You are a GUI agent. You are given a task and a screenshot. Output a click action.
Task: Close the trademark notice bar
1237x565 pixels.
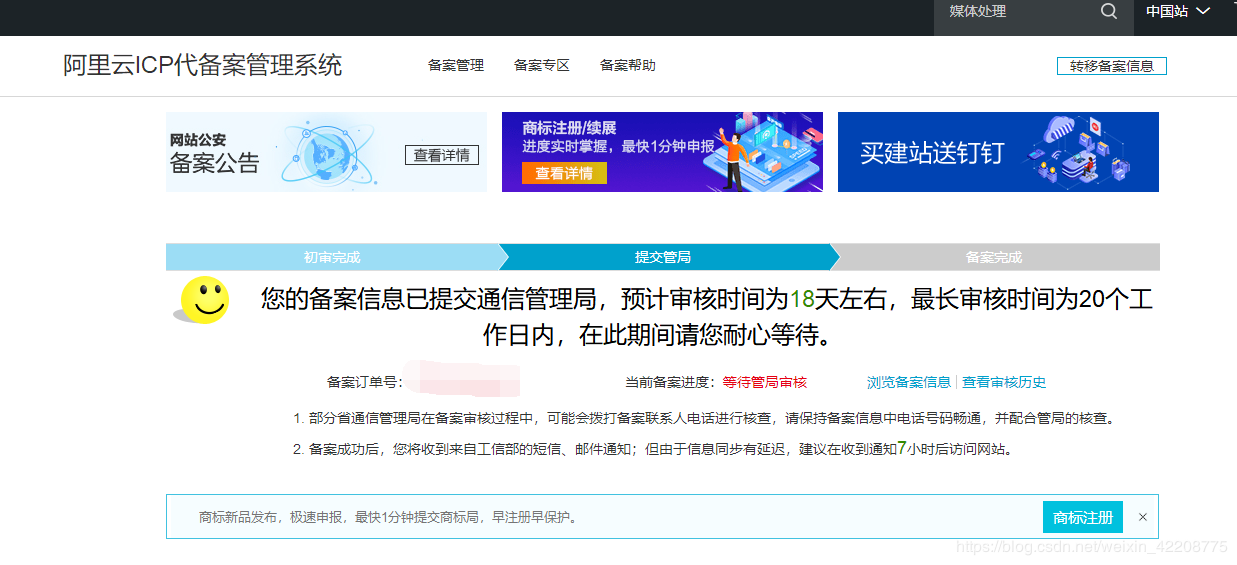pos(1143,517)
